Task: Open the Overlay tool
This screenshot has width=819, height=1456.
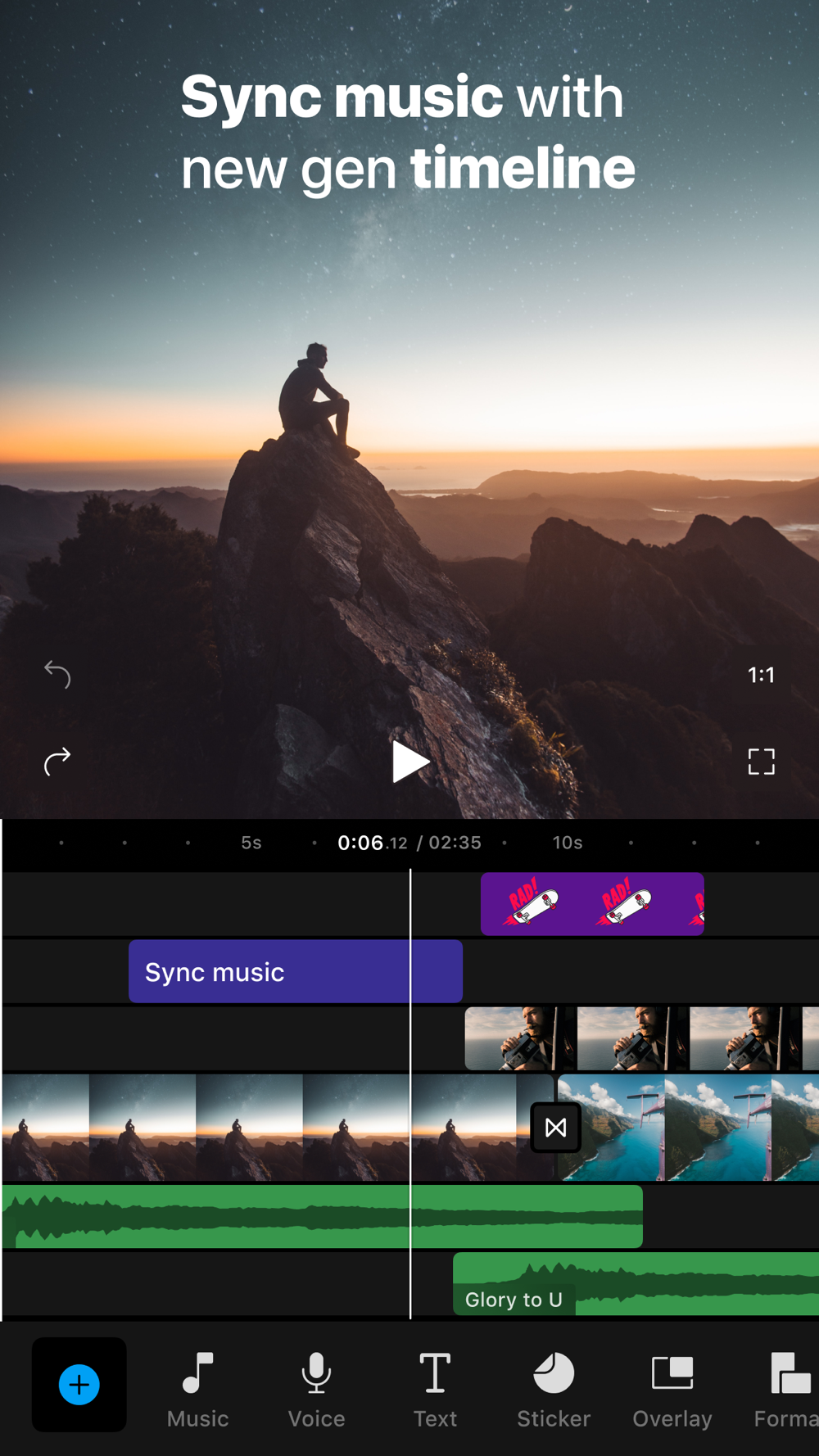Action: (x=672, y=1390)
